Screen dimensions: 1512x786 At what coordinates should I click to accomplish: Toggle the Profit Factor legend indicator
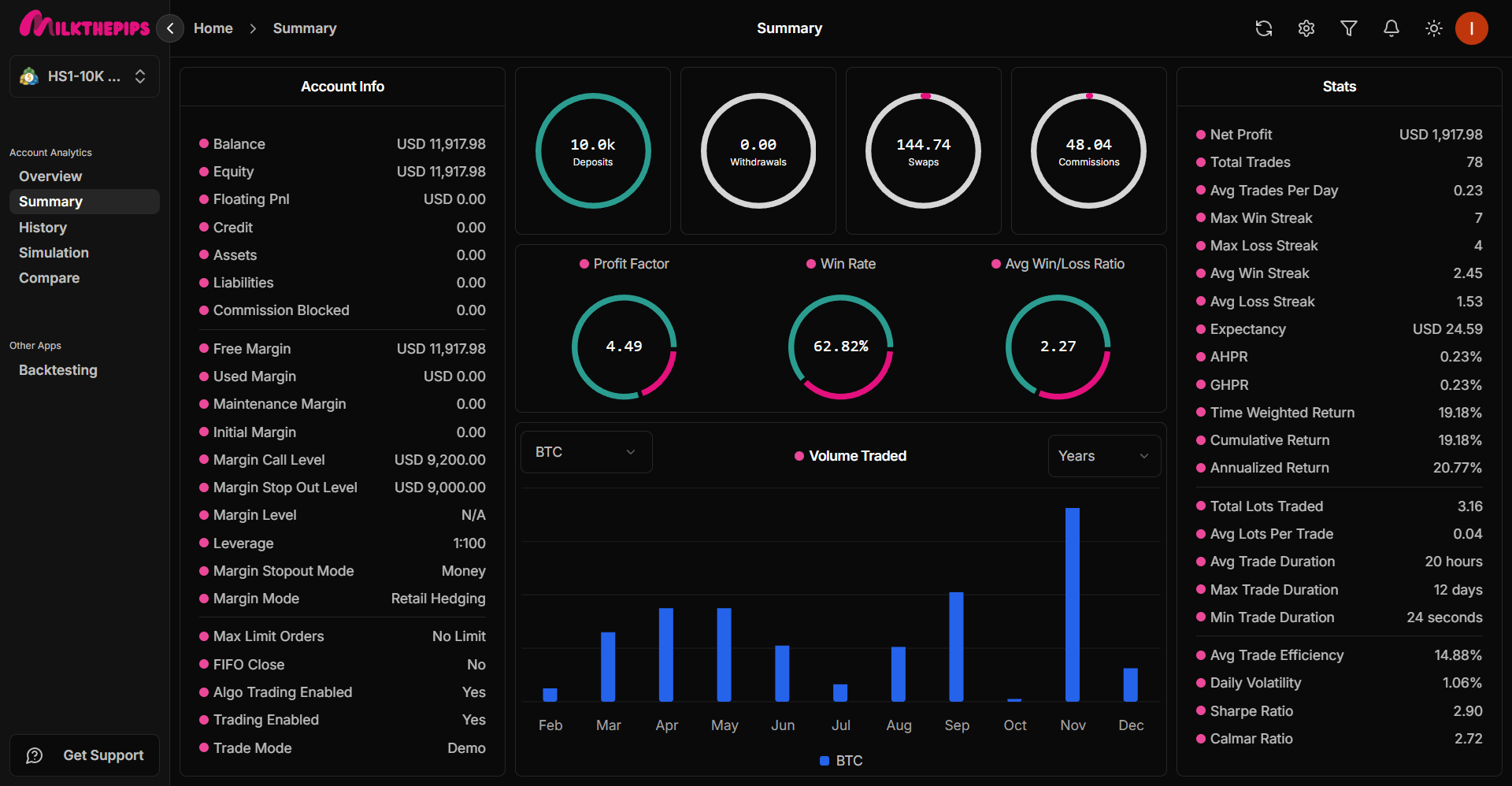(584, 264)
